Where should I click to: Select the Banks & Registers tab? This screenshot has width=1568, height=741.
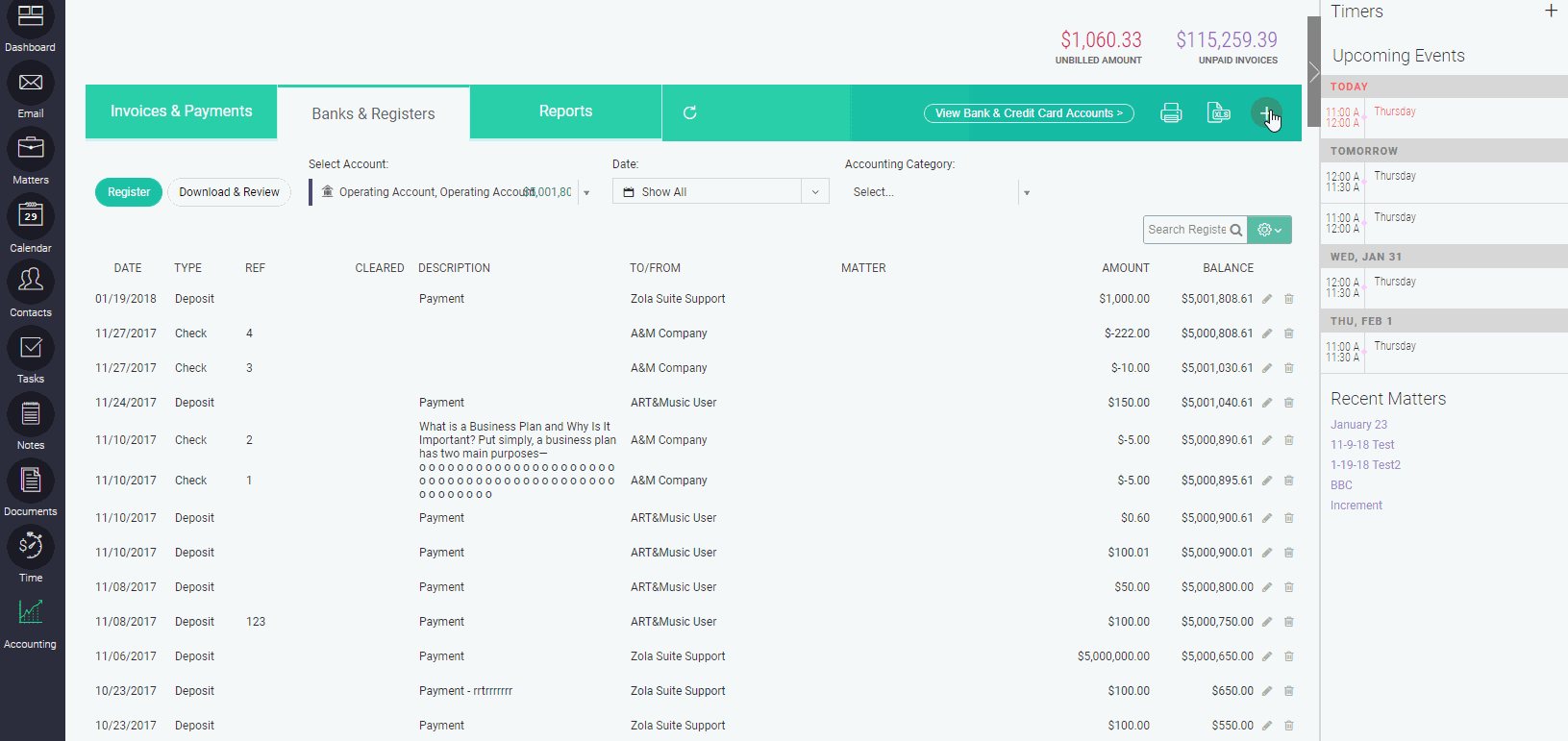pos(373,113)
